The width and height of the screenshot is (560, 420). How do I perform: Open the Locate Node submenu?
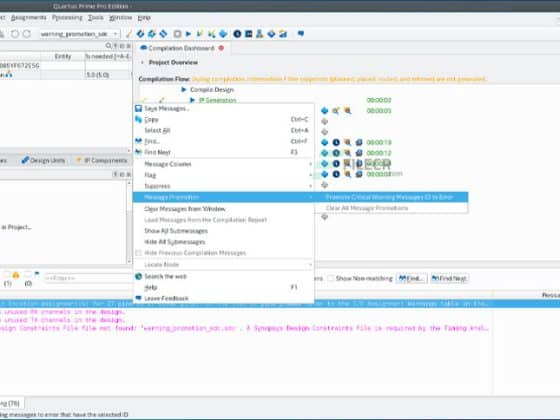(x=224, y=265)
